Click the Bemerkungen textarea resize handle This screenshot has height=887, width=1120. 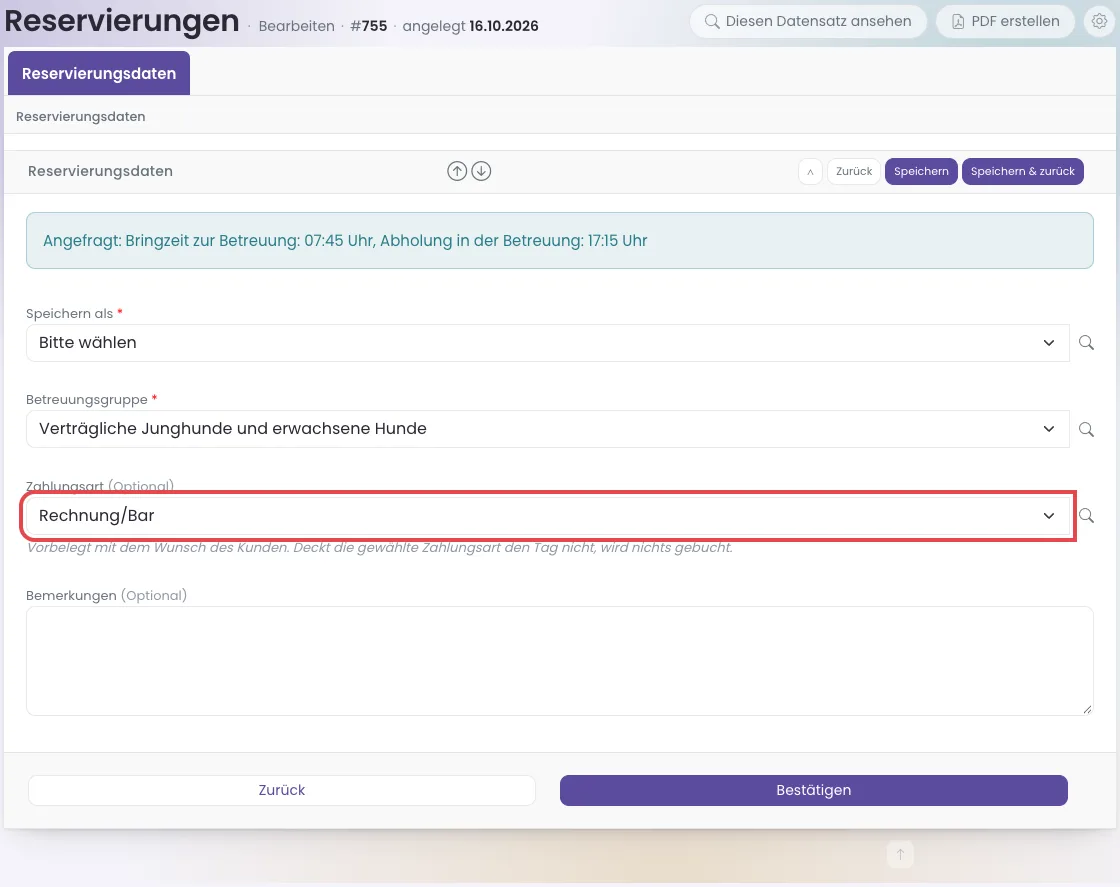pos(1087,709)
